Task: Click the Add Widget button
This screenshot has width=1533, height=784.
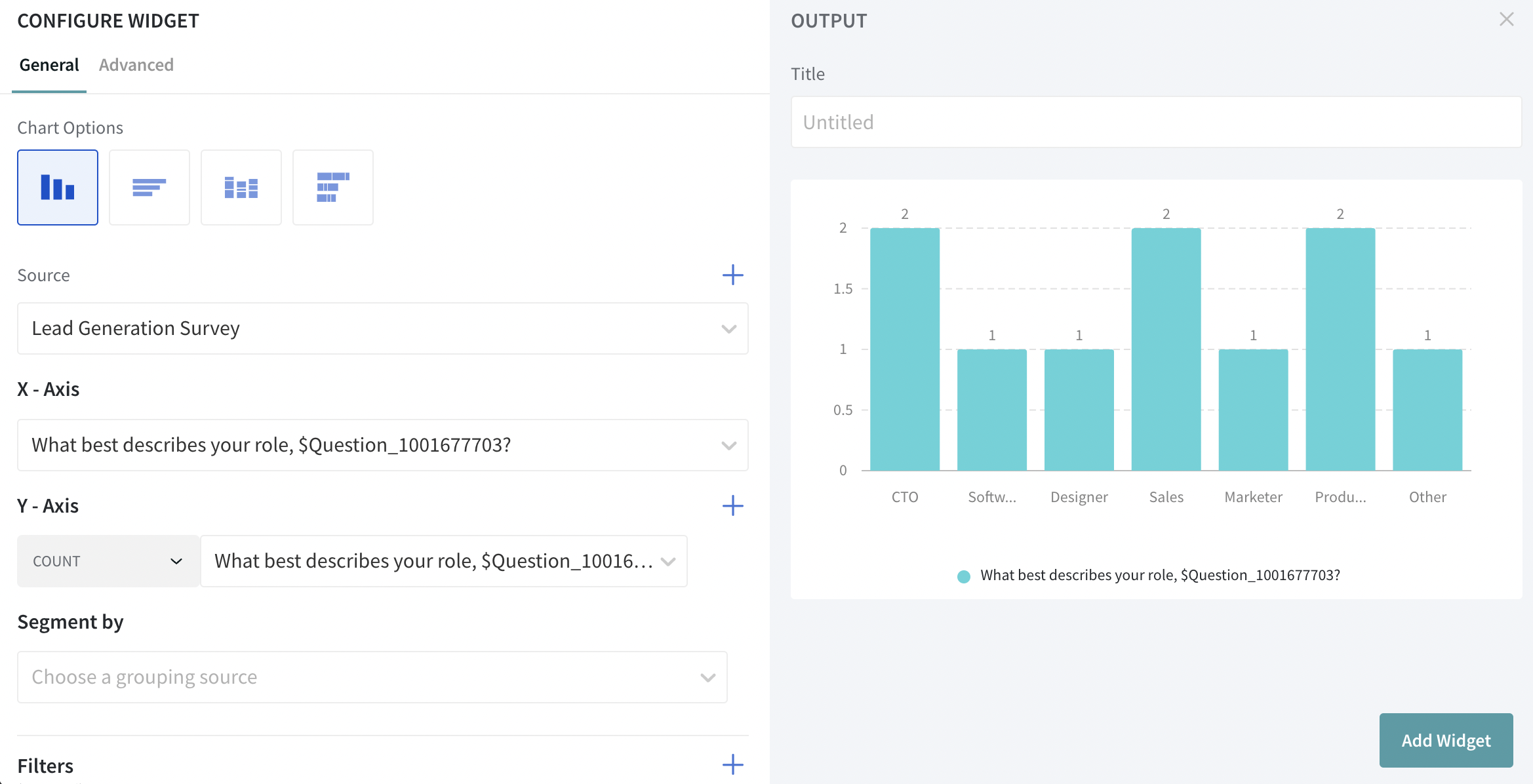Action: [1446, 740]
